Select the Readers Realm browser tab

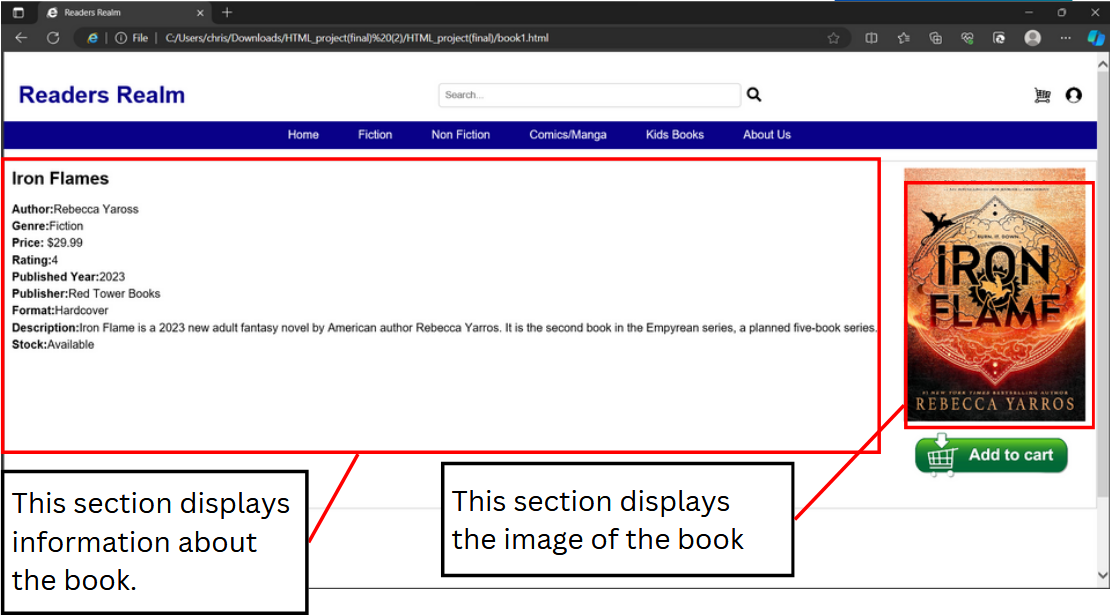125,13
